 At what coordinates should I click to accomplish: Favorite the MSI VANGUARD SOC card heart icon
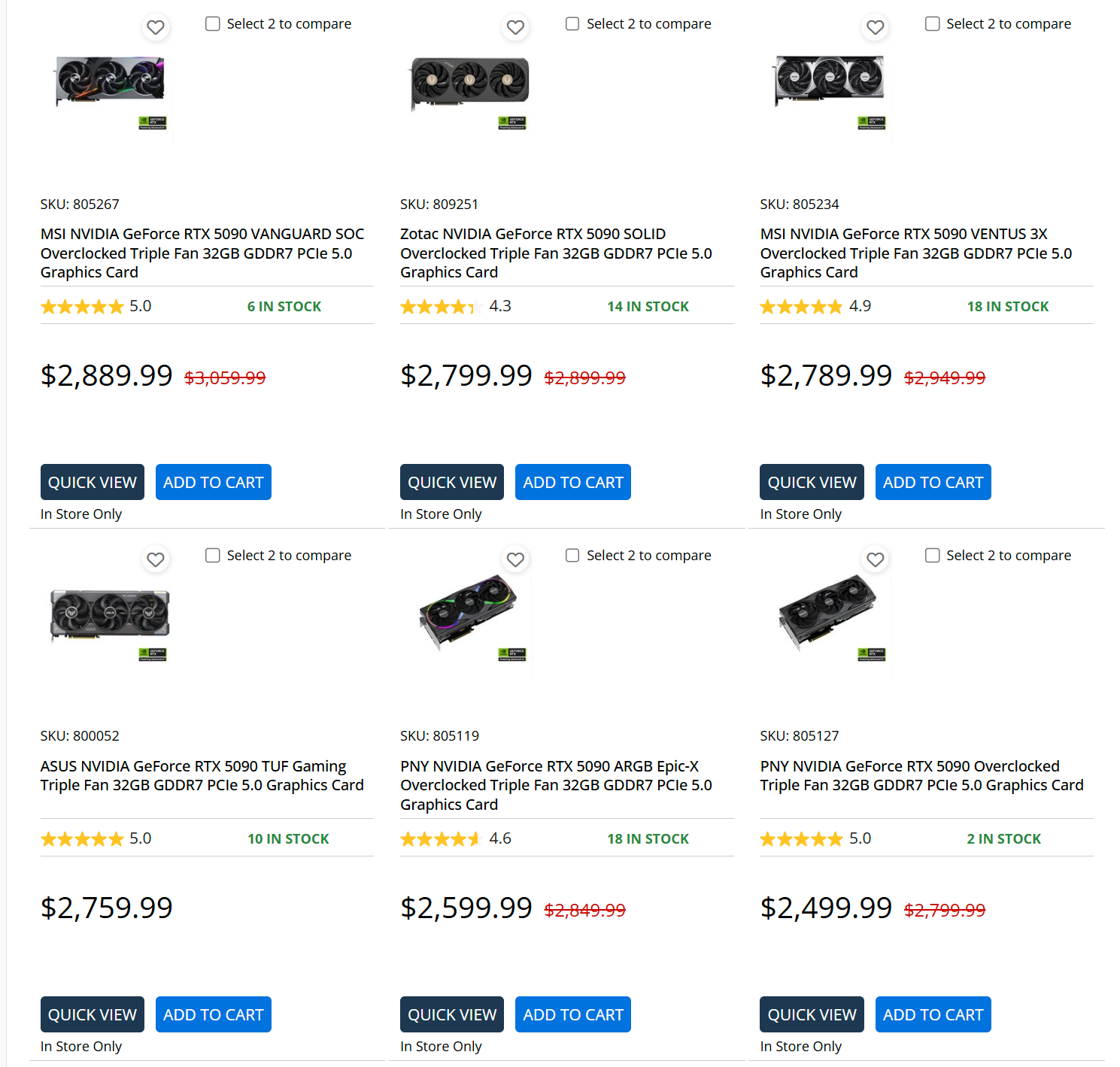(156, 28)
